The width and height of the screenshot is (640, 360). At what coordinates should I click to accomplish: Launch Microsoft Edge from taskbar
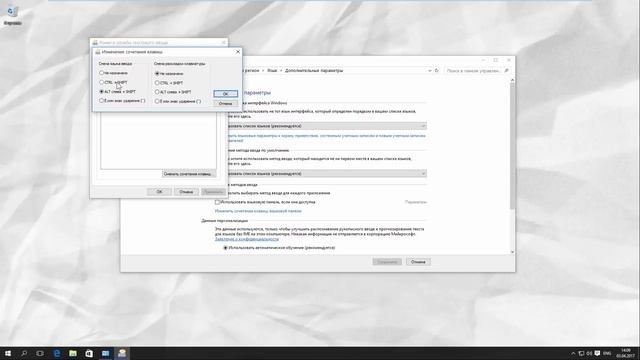(x=57, y=353)
